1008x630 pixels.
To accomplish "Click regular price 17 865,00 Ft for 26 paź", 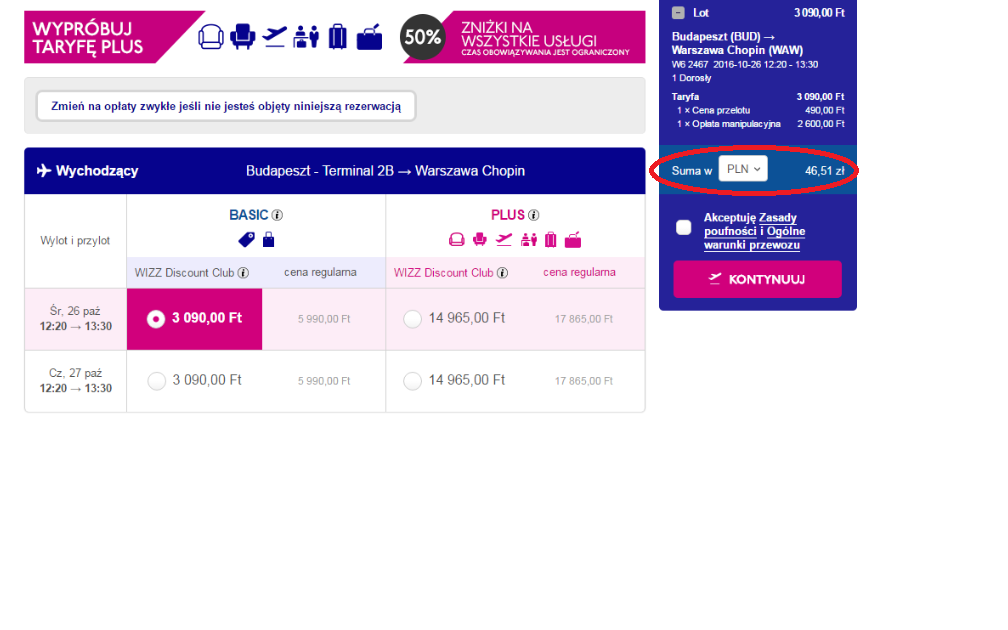I will [584, 320].
